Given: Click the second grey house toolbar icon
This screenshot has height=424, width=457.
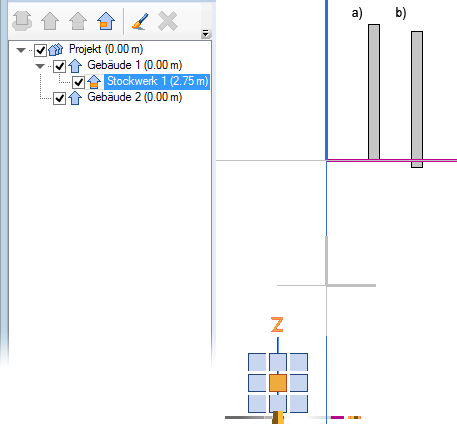Looking at the screenshot, I should (x=50, y=21).
